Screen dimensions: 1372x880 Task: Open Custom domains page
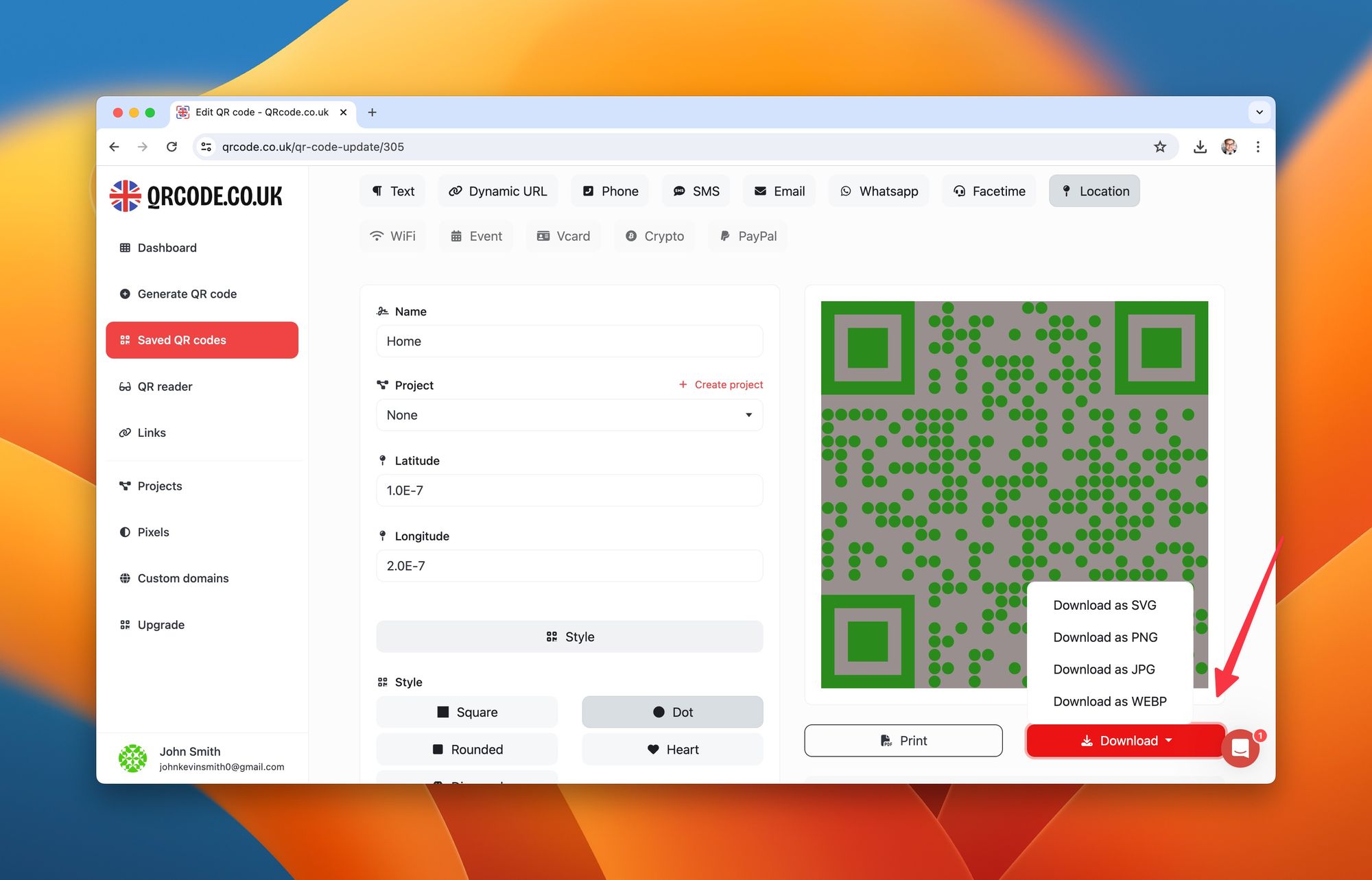(202, 578)
